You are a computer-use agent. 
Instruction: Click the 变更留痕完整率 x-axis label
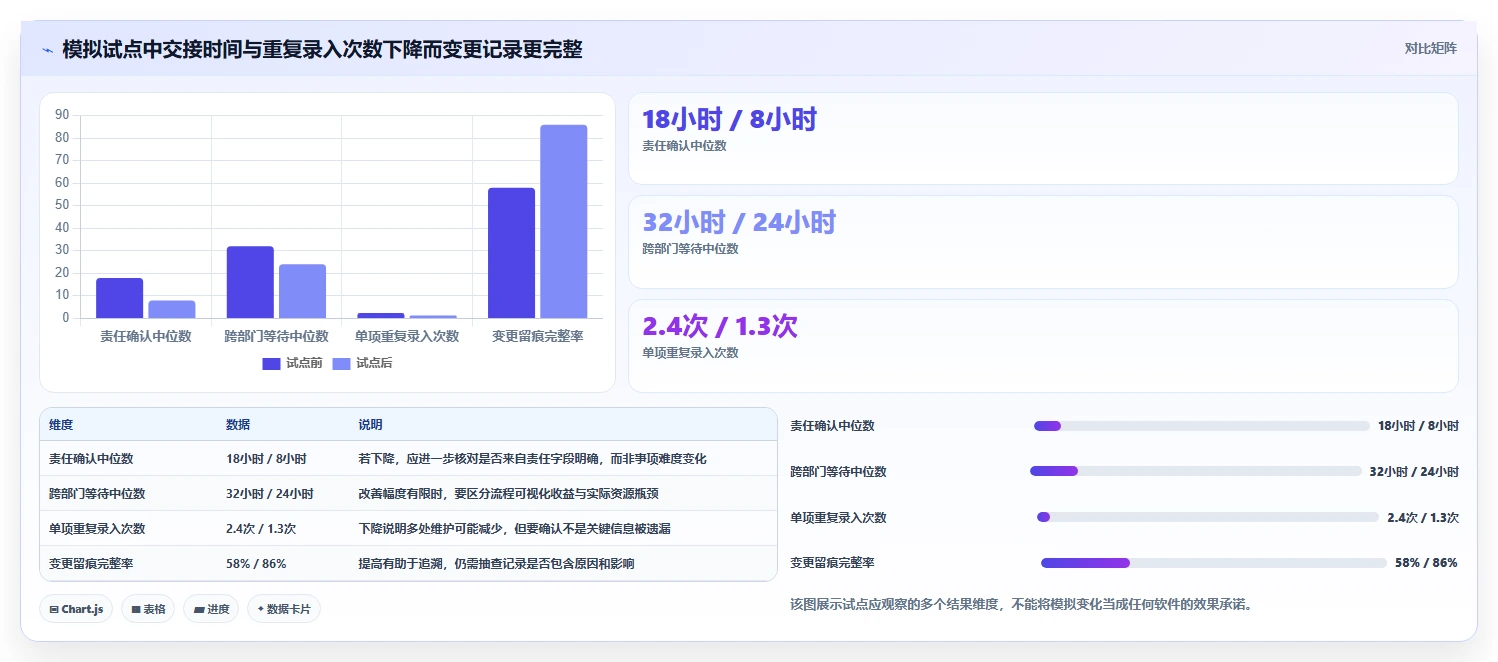coord(538,337)
